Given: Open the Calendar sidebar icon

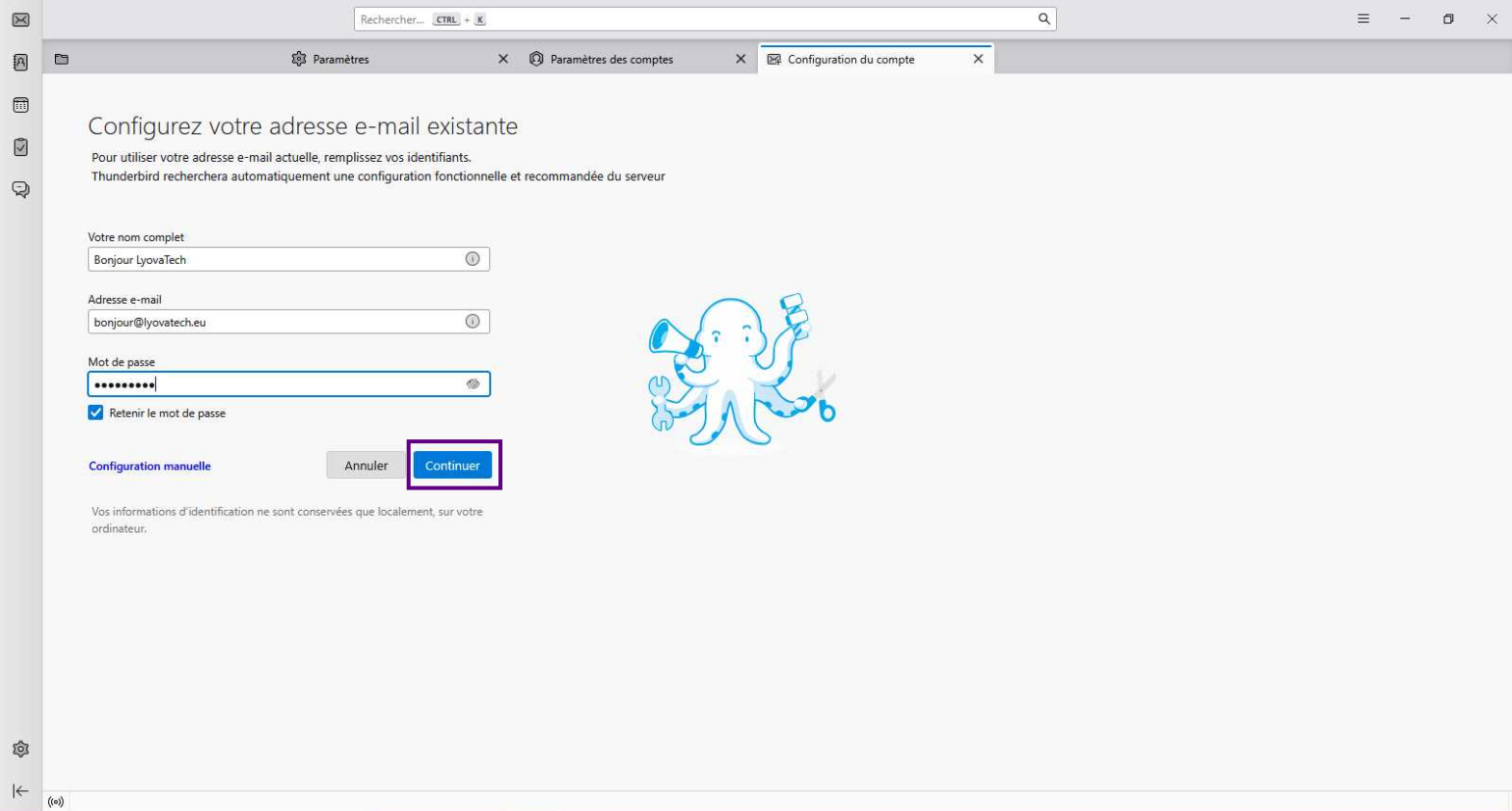Looking at the screenshot, I should pyautogui.click(x=21, y=105).
